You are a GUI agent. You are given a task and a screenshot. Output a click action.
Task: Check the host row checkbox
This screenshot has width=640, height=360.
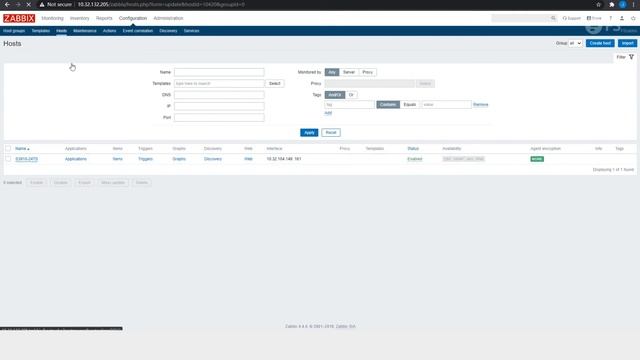click(8, 159)
